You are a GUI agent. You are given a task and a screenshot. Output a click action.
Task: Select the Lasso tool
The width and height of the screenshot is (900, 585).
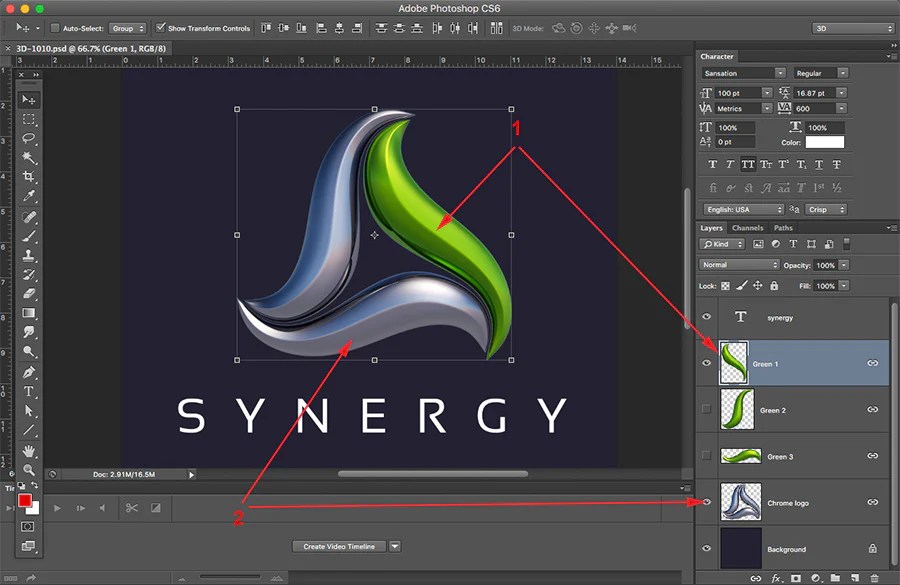(x=29, y=138)
